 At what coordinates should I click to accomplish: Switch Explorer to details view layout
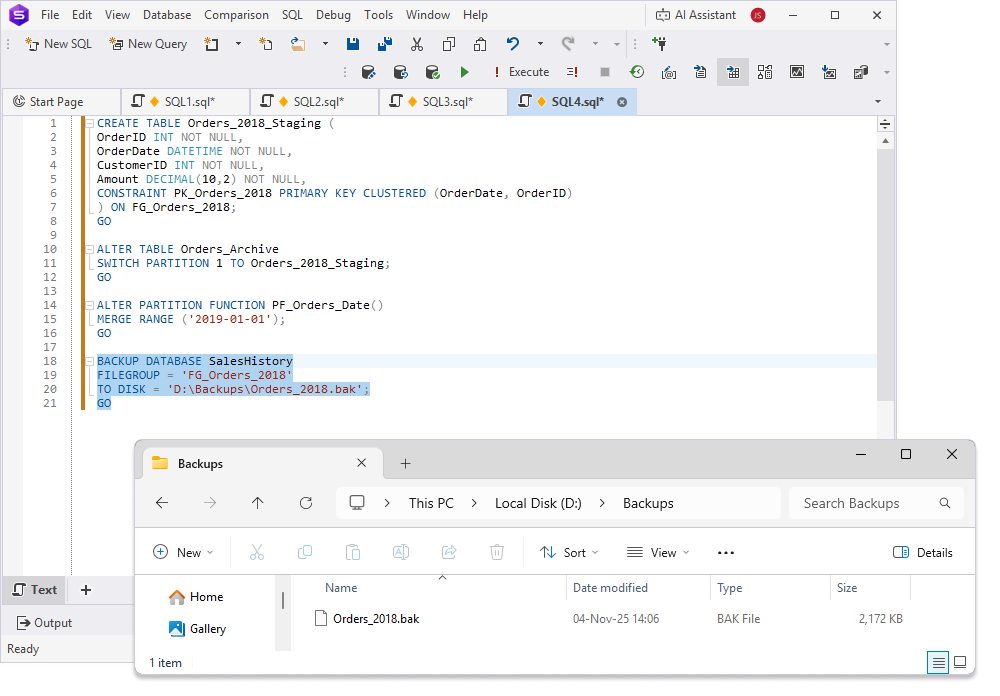[x=937, y=662]
